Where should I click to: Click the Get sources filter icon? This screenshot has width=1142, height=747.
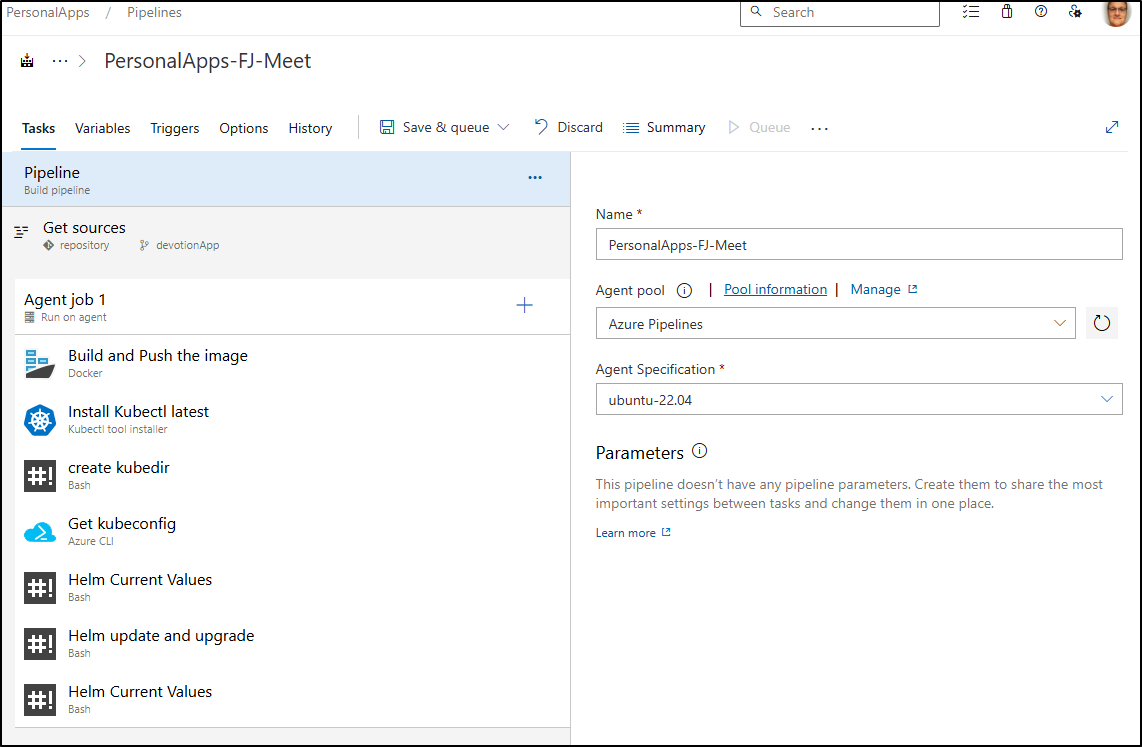tap(21, 232)
